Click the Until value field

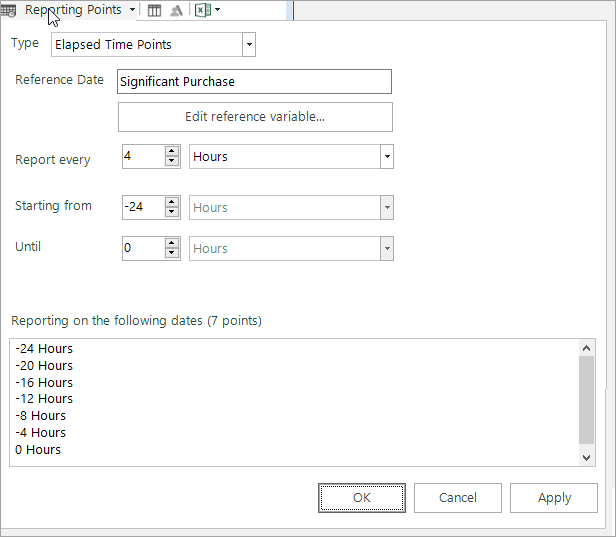coord(143,248)
